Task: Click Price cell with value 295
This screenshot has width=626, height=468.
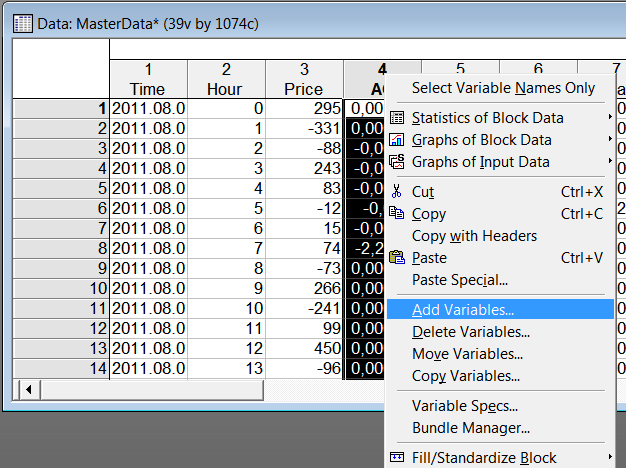Action: (x=304, y=109)
